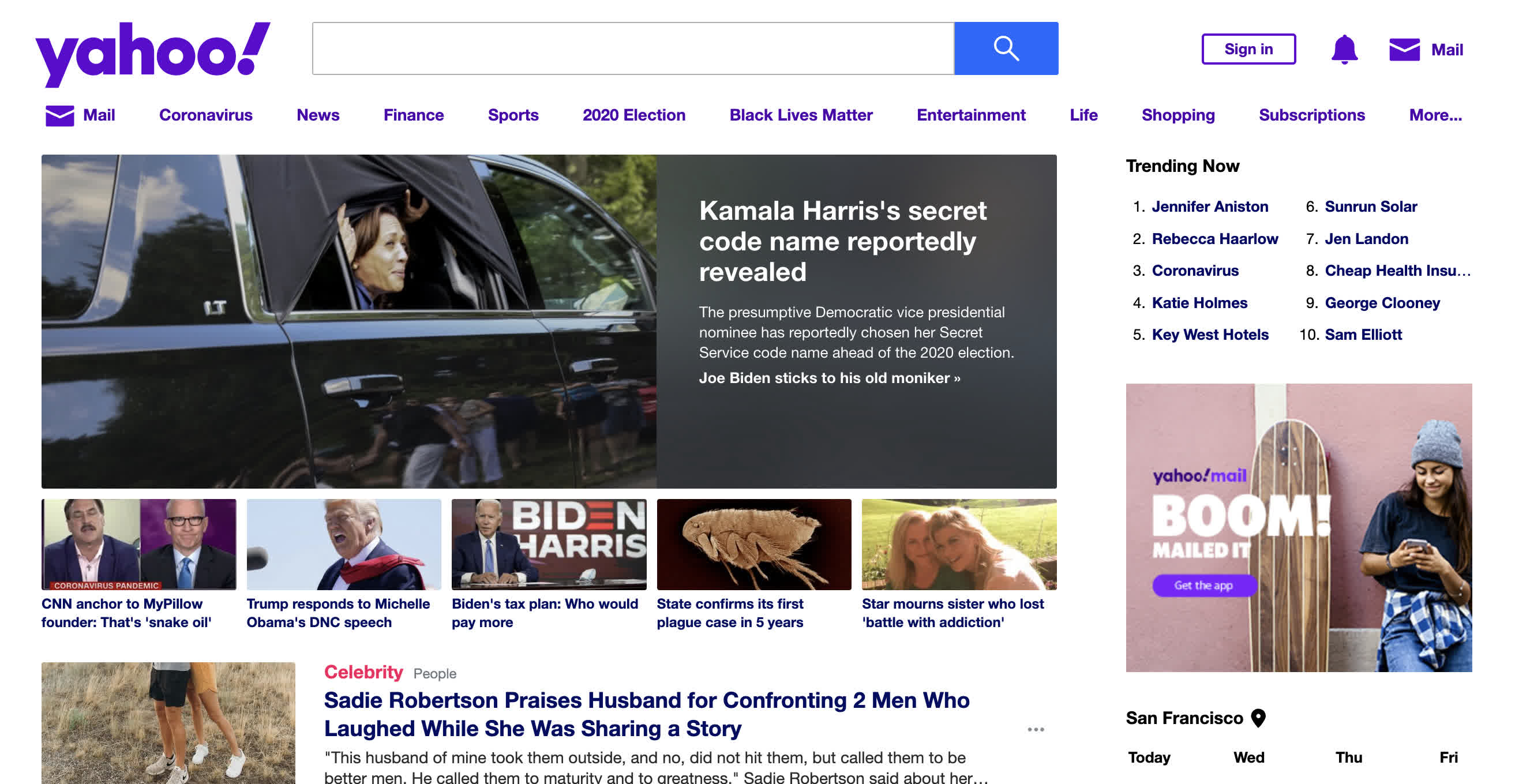The image size is (1515, 784).
Task: Click the Sign in button
Action: click(1248, 49)
